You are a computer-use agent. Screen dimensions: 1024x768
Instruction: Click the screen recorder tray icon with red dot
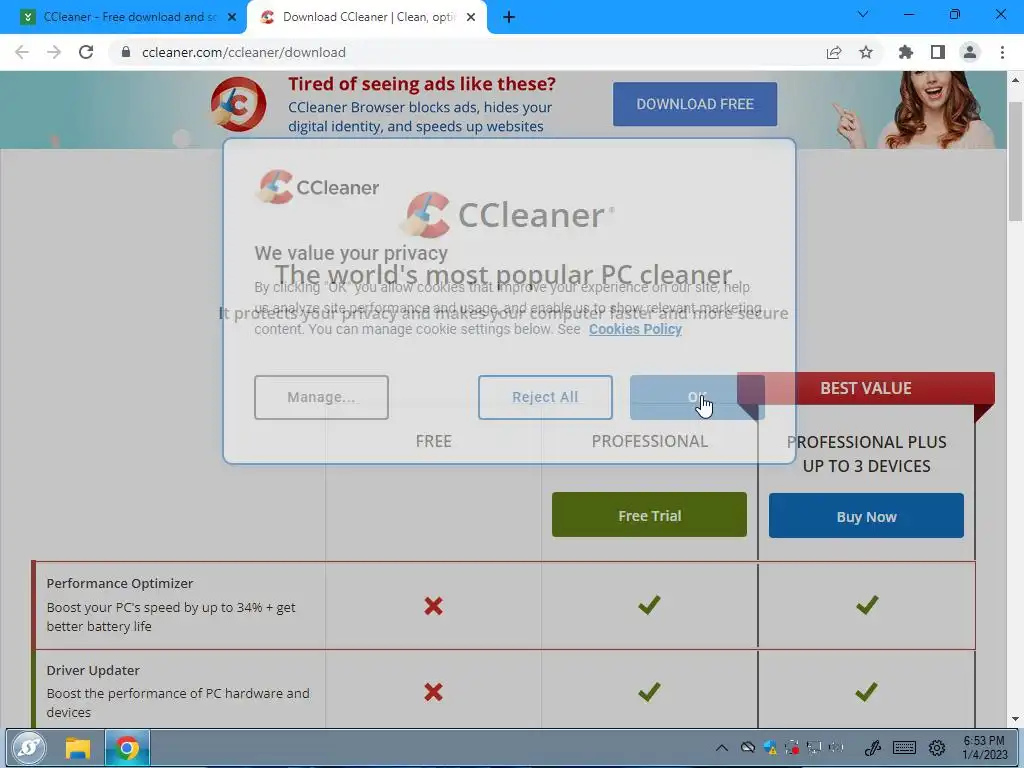point(792,747)
